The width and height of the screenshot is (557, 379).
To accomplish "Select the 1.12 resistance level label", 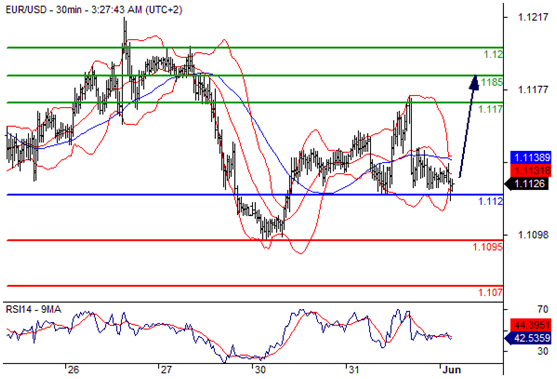I will click(x=493, y=54).
